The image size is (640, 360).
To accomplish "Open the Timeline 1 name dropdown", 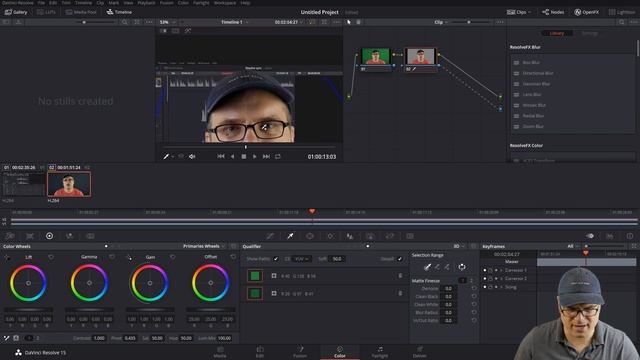I will point(234,22).
